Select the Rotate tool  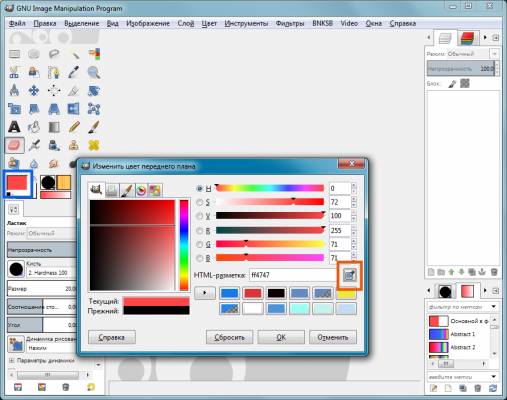tap(94, 90)
